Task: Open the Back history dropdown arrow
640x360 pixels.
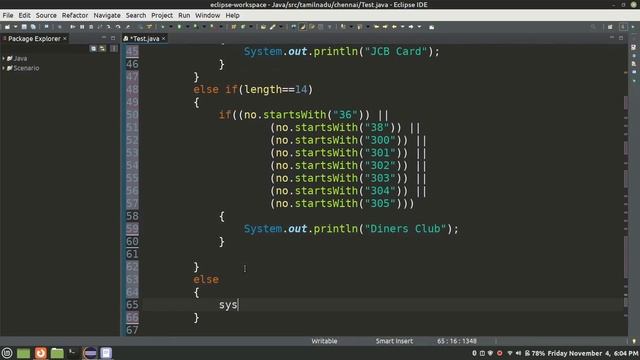Action: coord(402,27)
